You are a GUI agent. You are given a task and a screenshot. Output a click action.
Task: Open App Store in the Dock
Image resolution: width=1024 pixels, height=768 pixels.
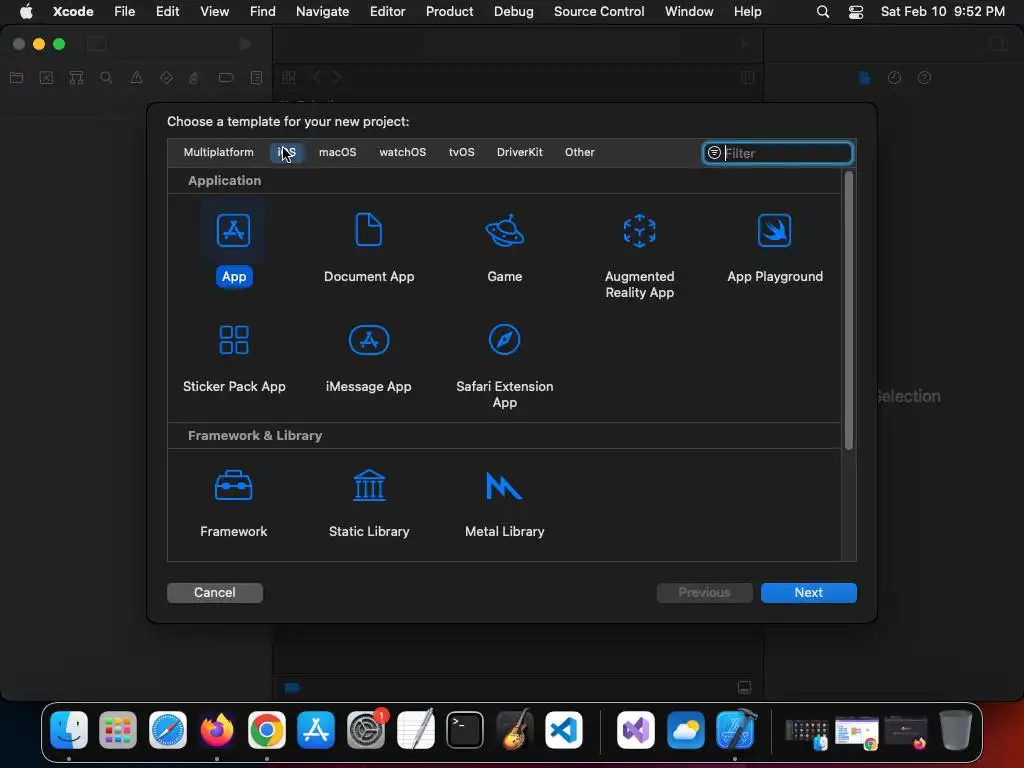point(316,730)
